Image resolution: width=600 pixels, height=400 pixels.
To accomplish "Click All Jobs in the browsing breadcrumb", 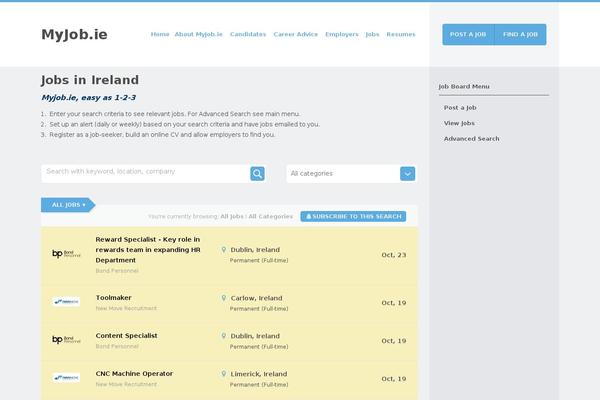I will pyautogui.click(x=232, y=216).
